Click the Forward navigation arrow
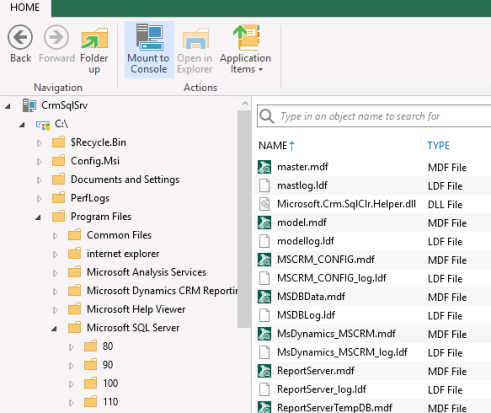 [56, 37]
